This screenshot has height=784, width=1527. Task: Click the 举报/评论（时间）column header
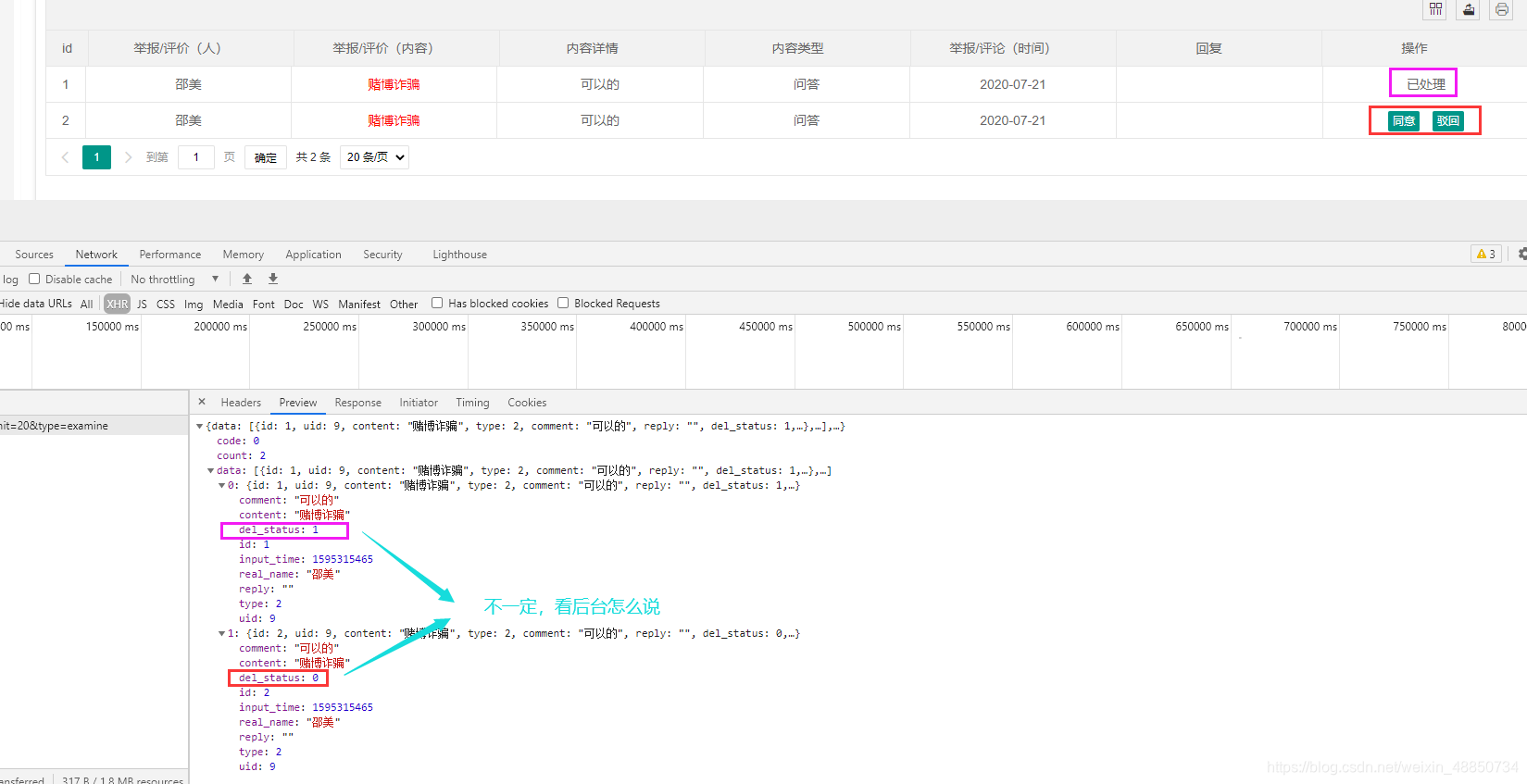pyautogui.click(x=1013, y=48)
